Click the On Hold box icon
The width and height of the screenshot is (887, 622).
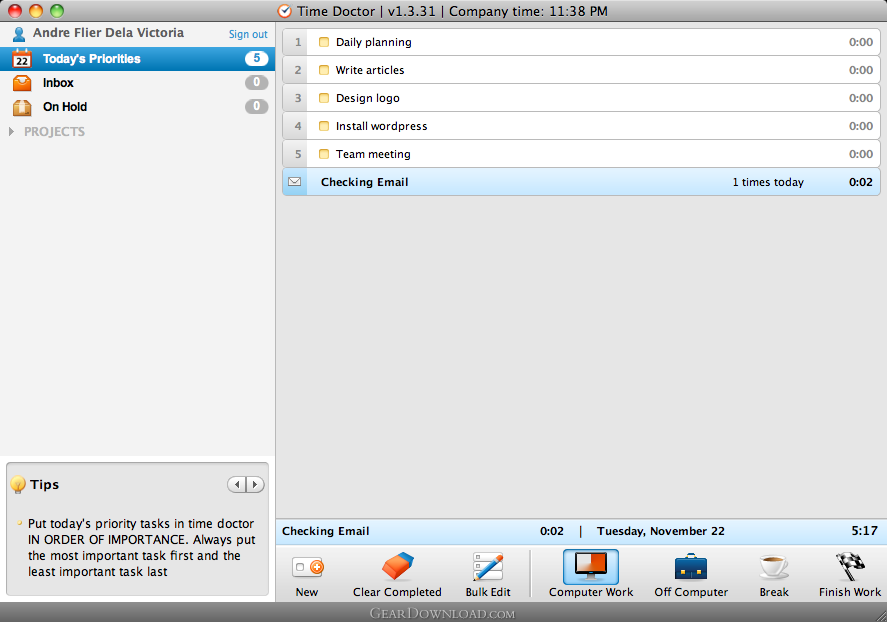[22, 107]
